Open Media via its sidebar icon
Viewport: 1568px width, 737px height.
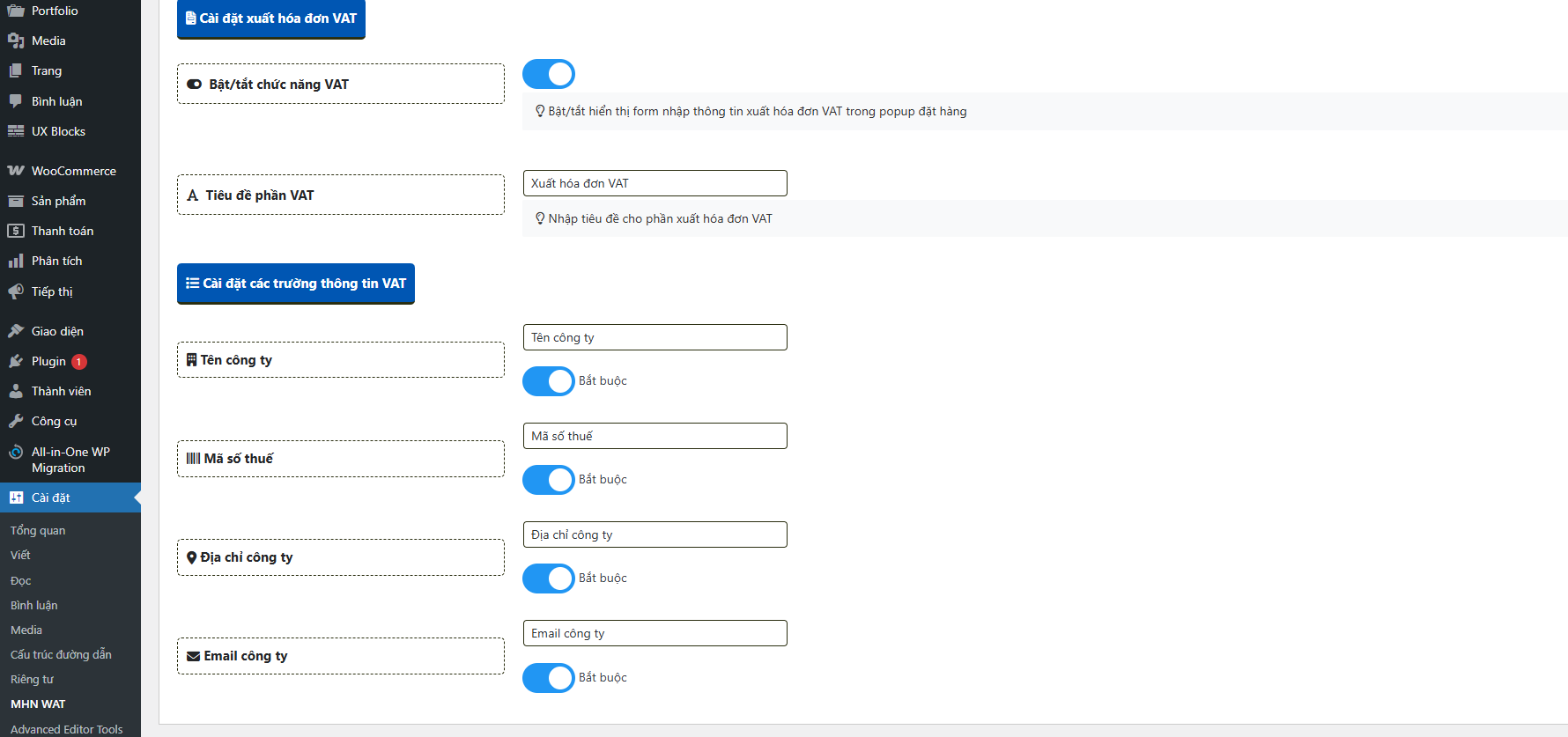pos(16,41)
